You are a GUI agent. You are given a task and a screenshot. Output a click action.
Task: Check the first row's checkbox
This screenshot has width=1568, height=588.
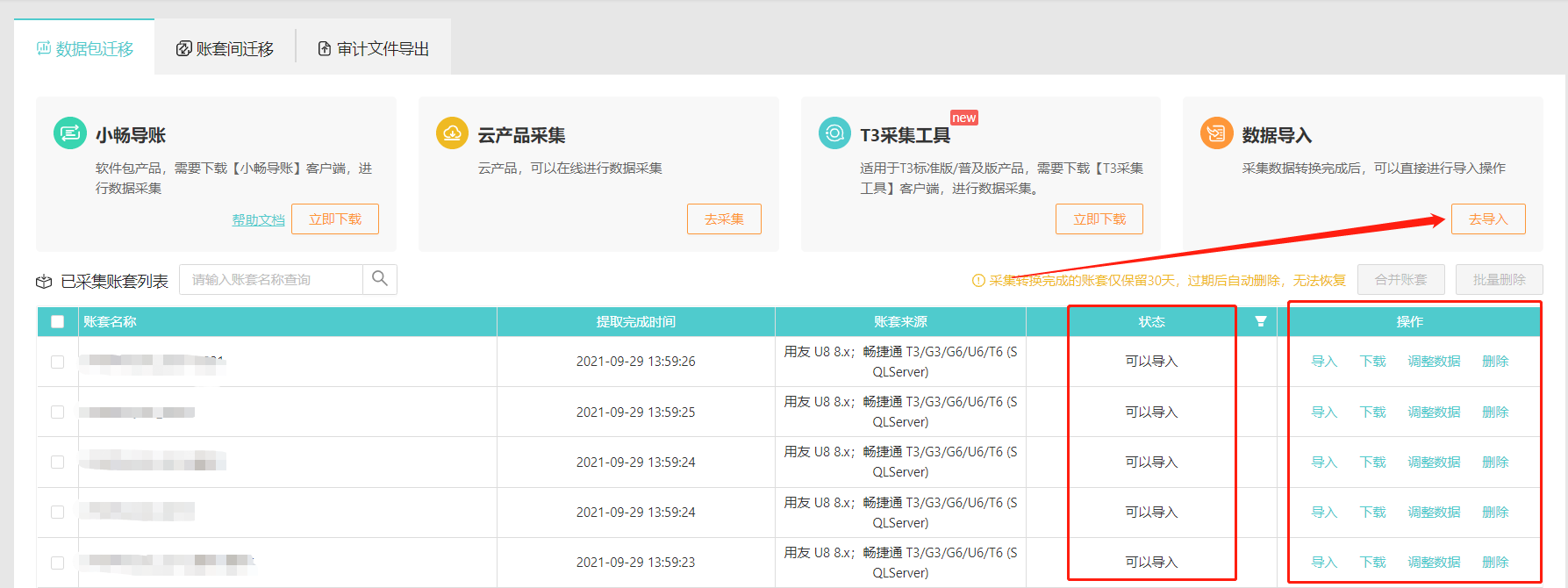tap(58, 362)
